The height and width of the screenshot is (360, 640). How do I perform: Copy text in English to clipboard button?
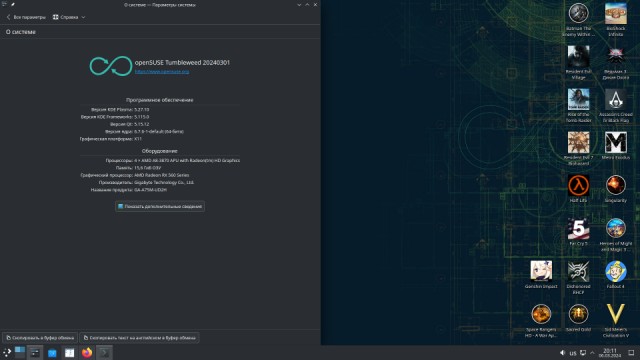[139, 338]
